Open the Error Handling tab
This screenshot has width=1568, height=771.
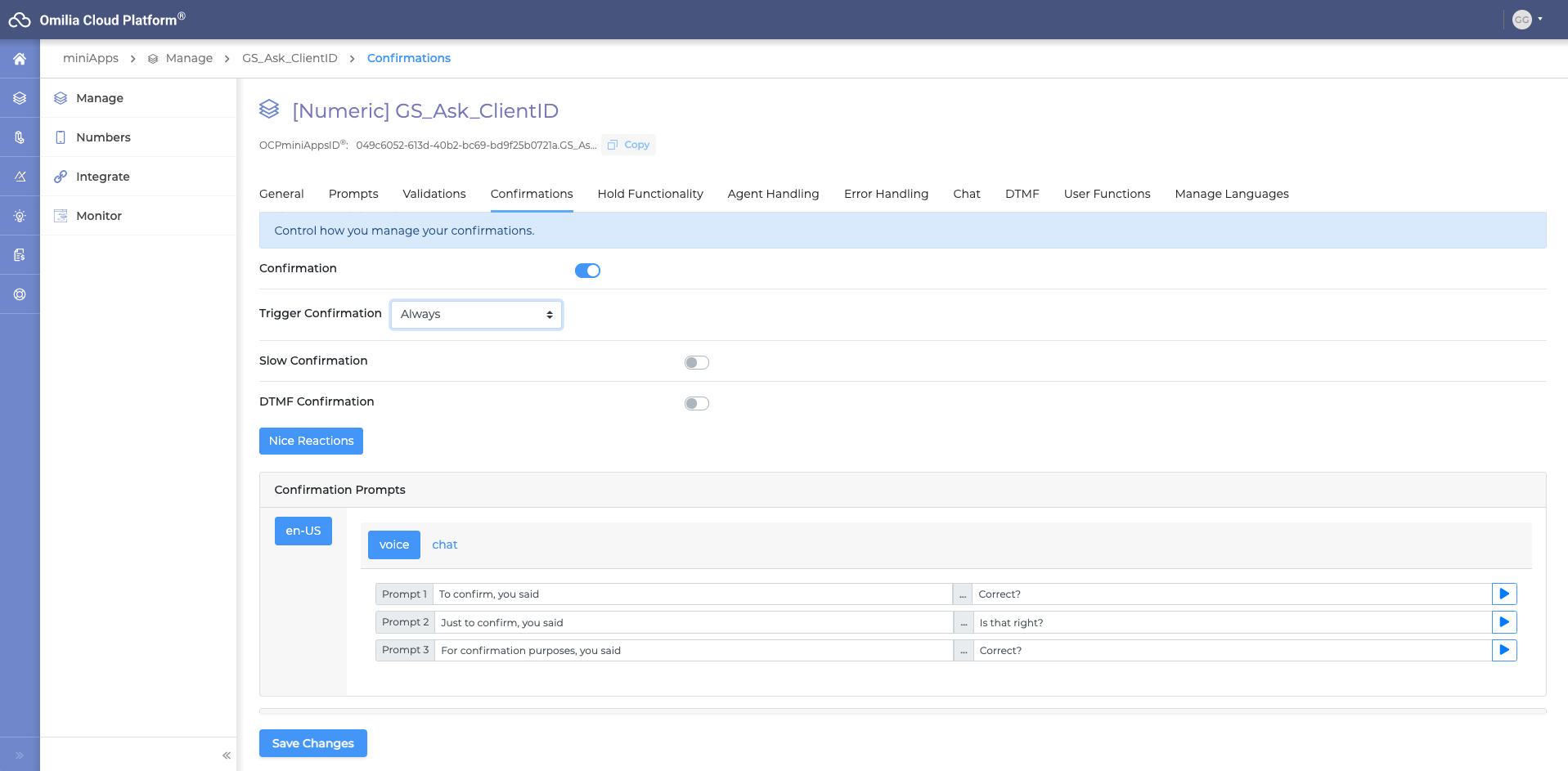tap(886, 194)
